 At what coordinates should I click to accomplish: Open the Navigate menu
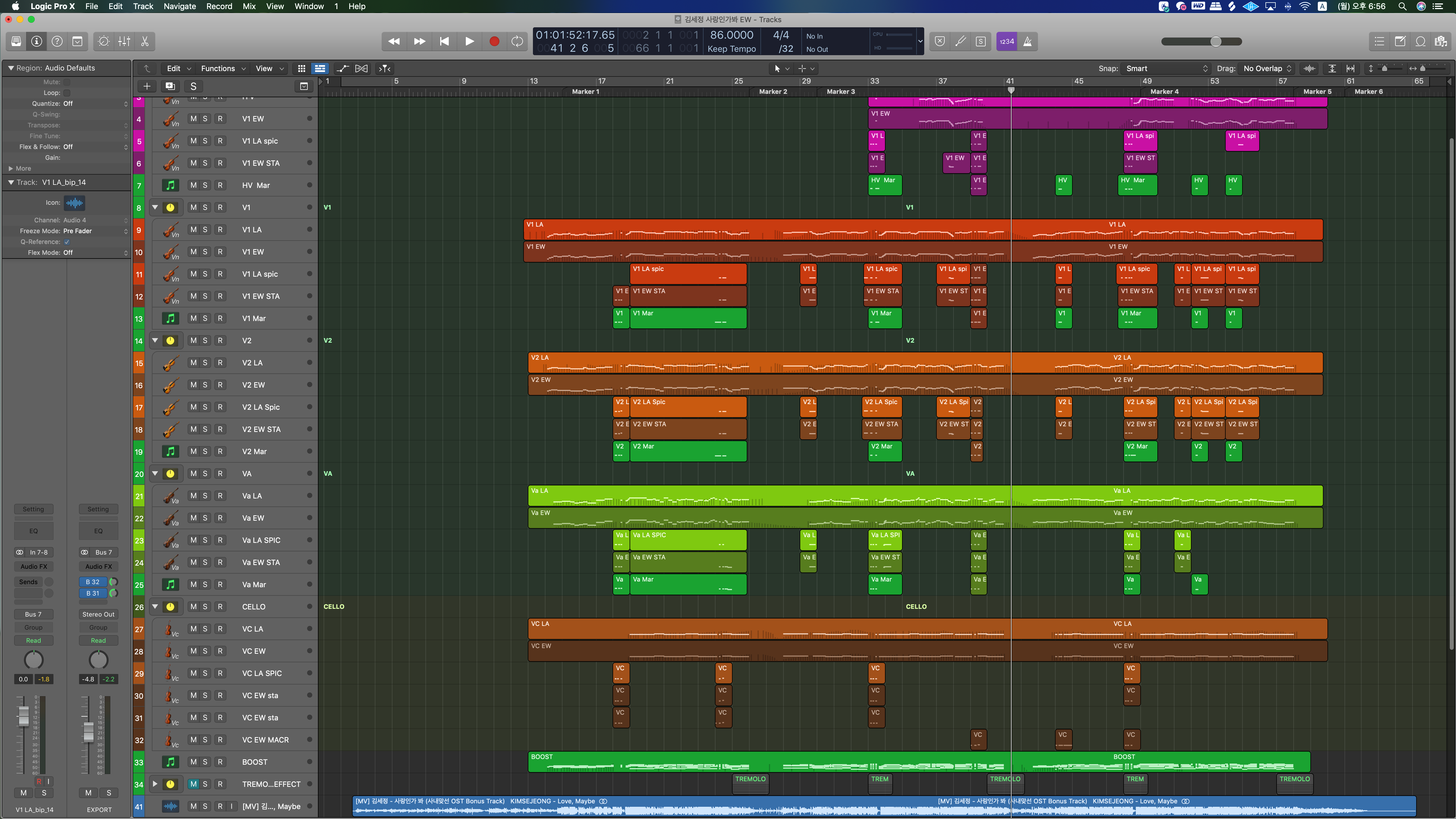pos(179,6)
